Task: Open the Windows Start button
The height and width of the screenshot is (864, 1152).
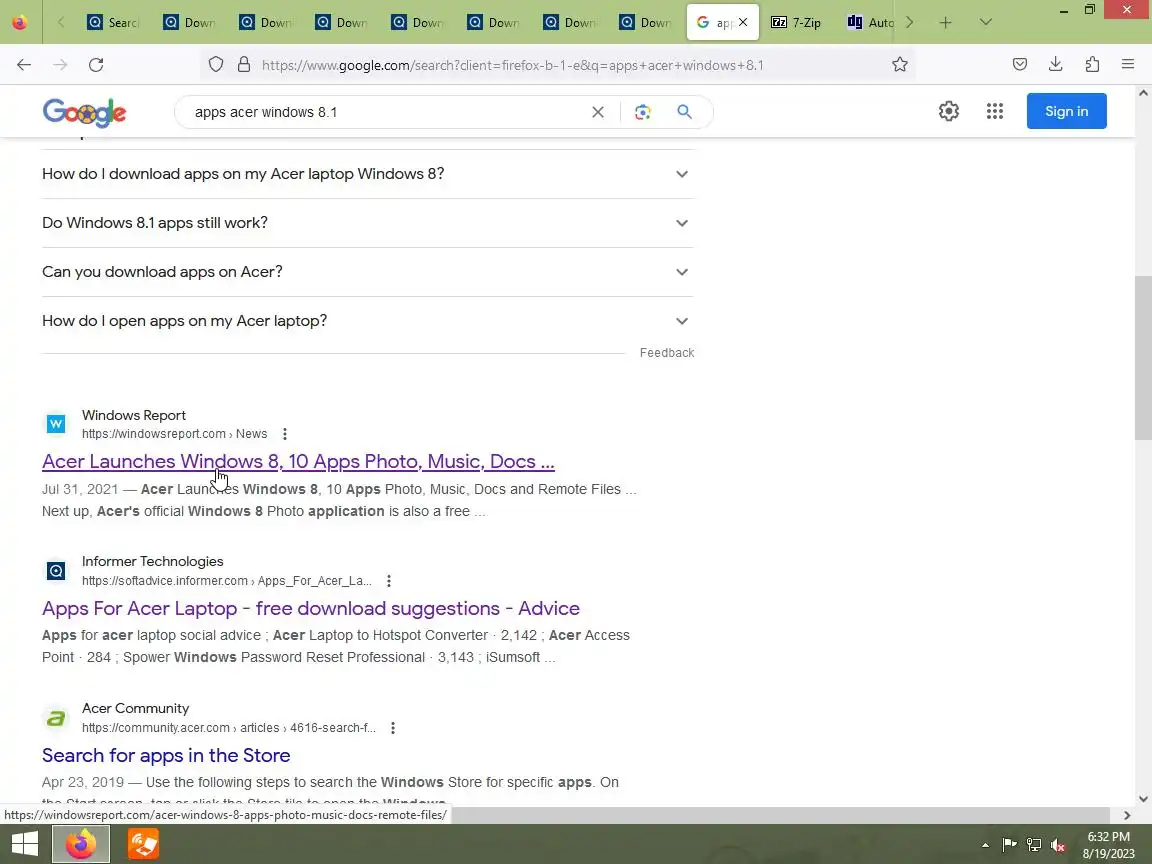Action: (x=24, y=844)
